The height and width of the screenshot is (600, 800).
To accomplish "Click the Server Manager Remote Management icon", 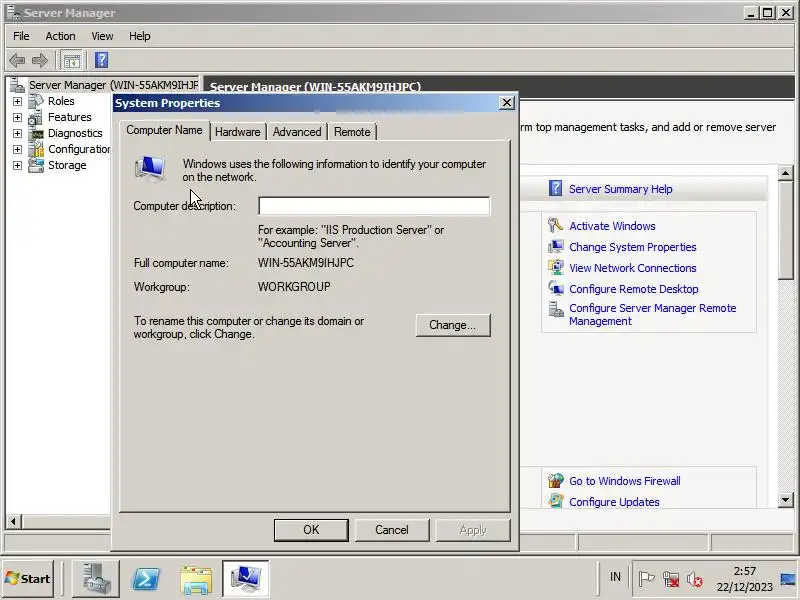I will (x=556, y=309).
